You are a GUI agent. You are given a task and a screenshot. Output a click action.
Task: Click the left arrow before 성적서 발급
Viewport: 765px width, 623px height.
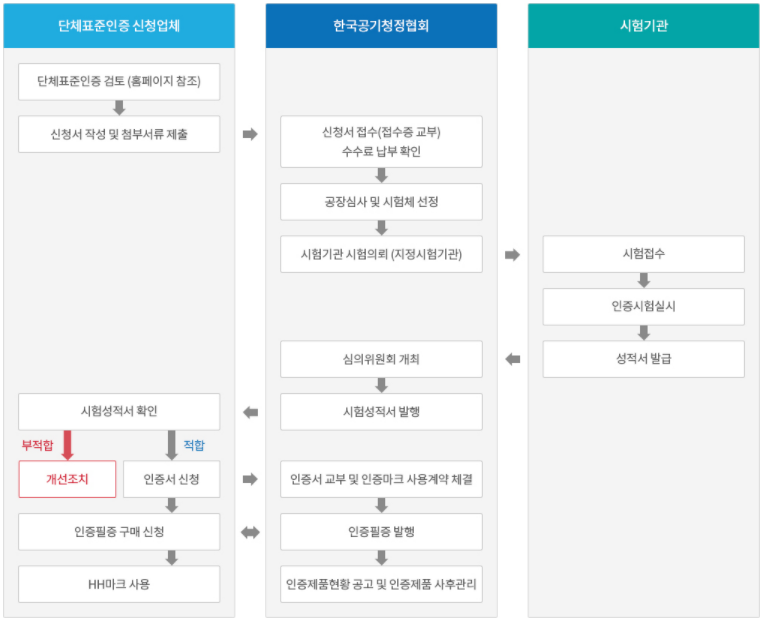512,360
